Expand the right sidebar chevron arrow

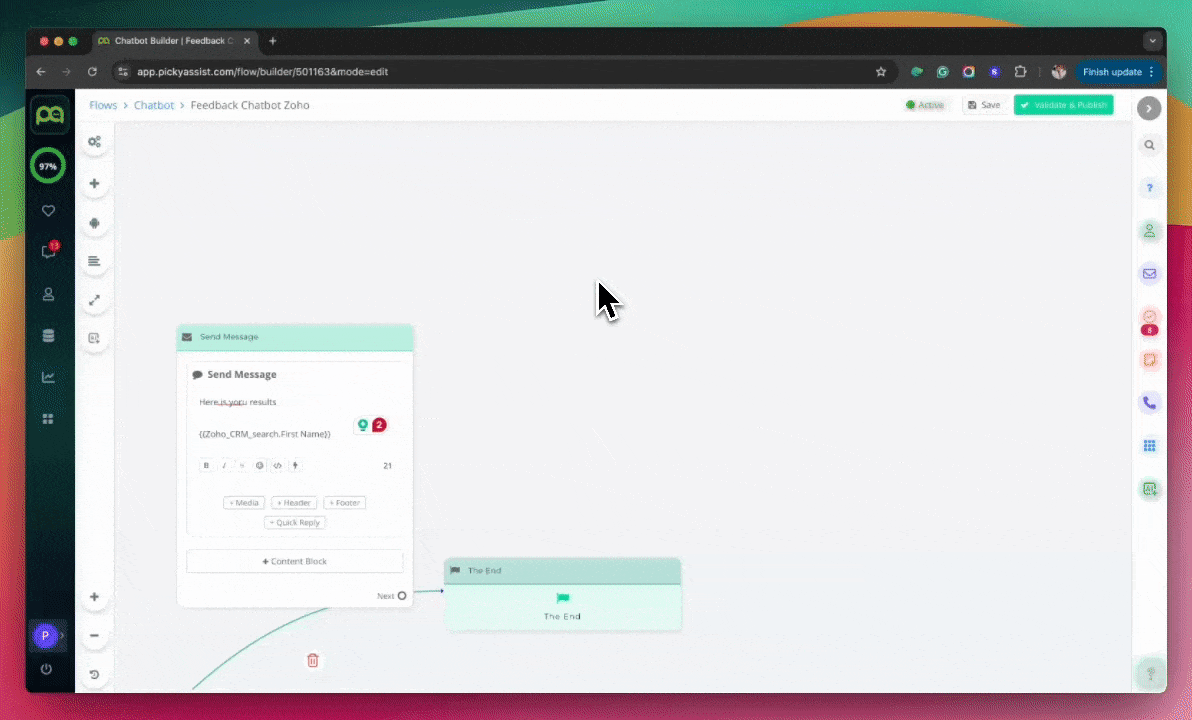click(x=1149, y=108)
